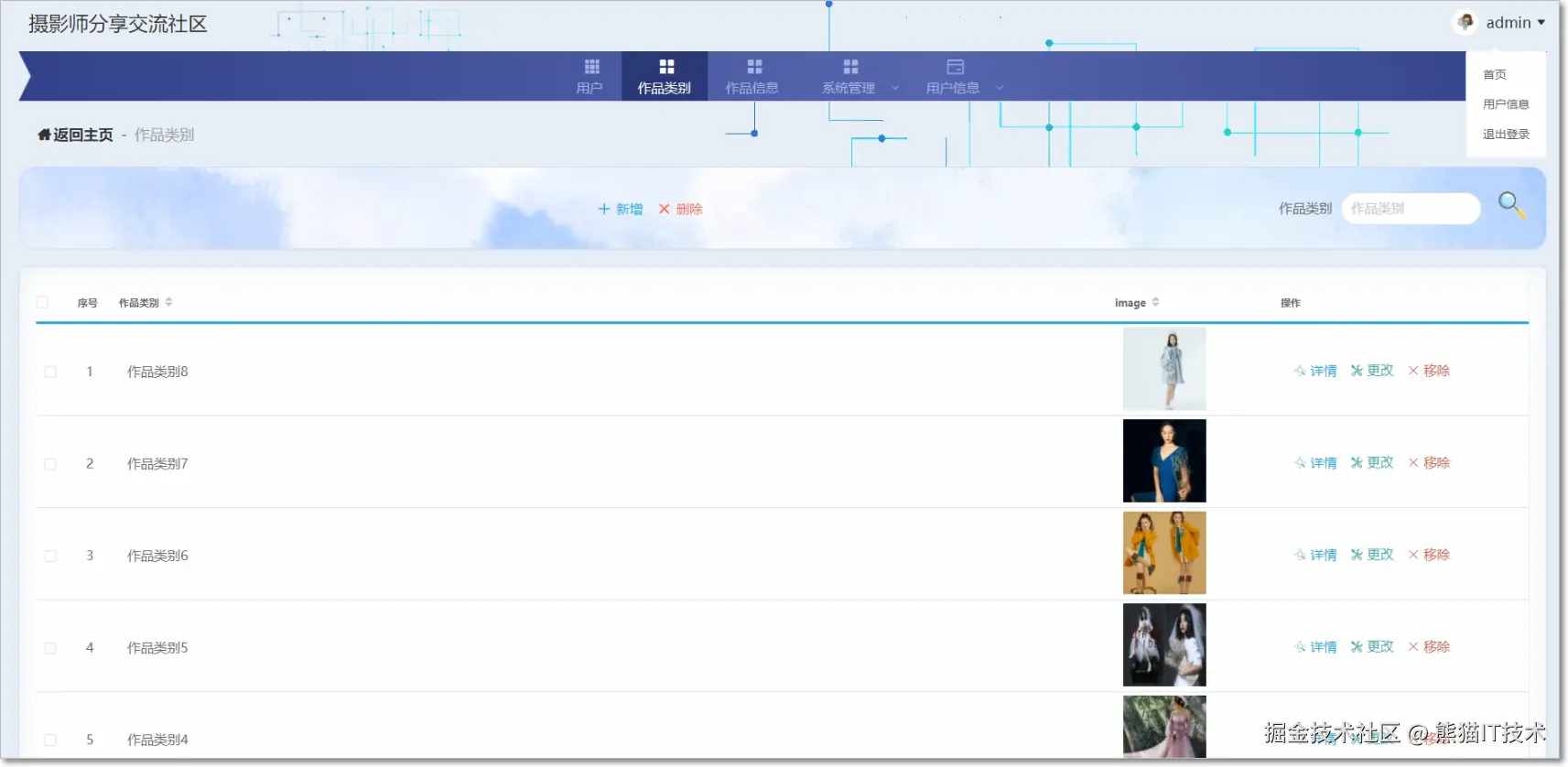Click the 新增 add button
The image size is (1568, 767).
[x=621, y=209]
